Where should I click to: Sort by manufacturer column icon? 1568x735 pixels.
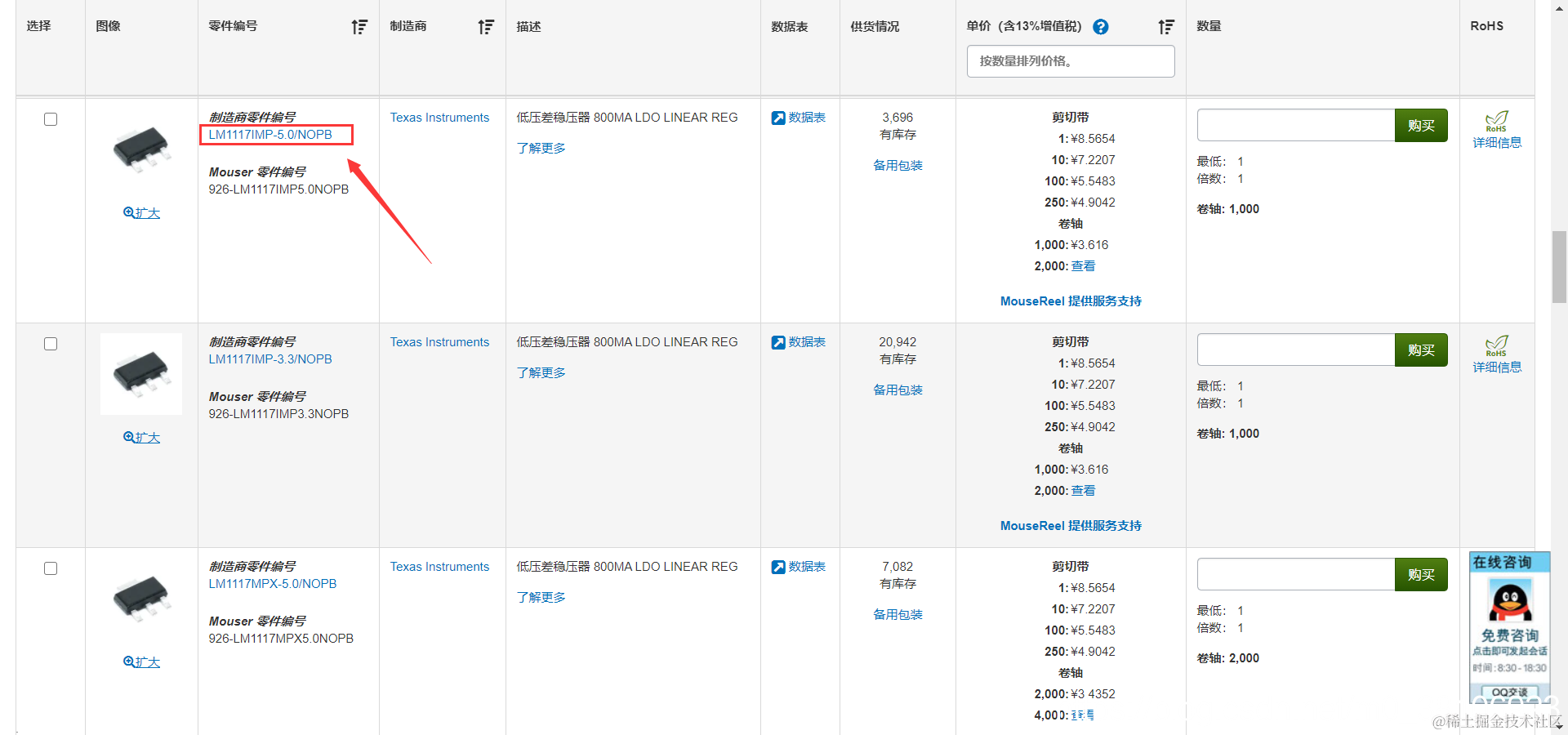(x=486, y=27)
